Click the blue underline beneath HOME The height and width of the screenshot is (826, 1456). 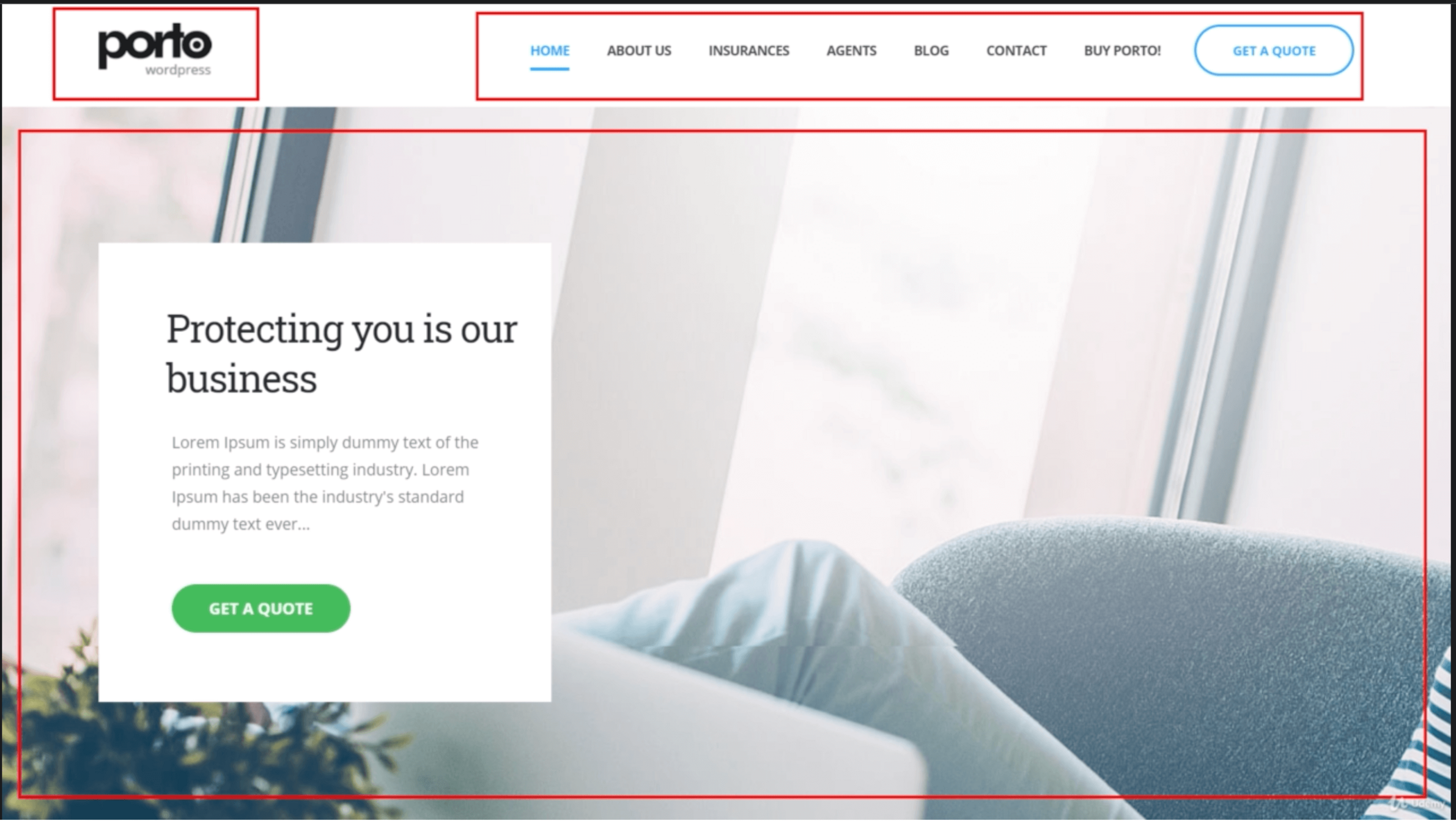tap(549, 69)
